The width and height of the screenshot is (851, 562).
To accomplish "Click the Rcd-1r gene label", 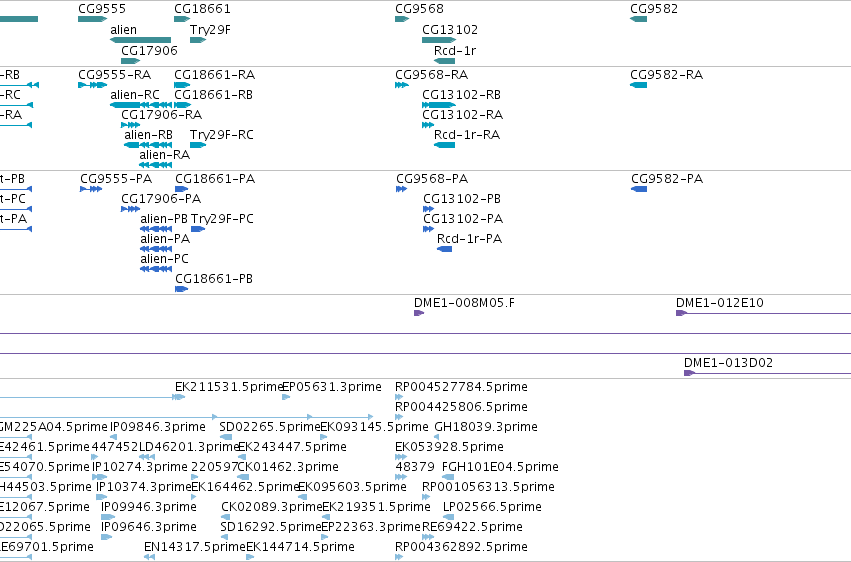I will tap(455, 50).
